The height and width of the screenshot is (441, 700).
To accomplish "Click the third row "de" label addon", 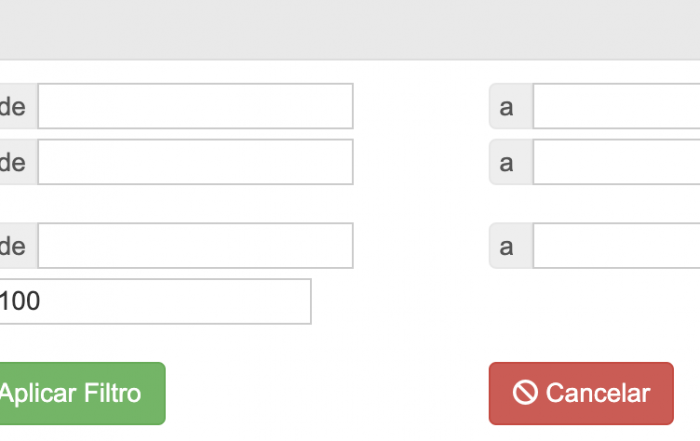I will click(x=19, y=245).
